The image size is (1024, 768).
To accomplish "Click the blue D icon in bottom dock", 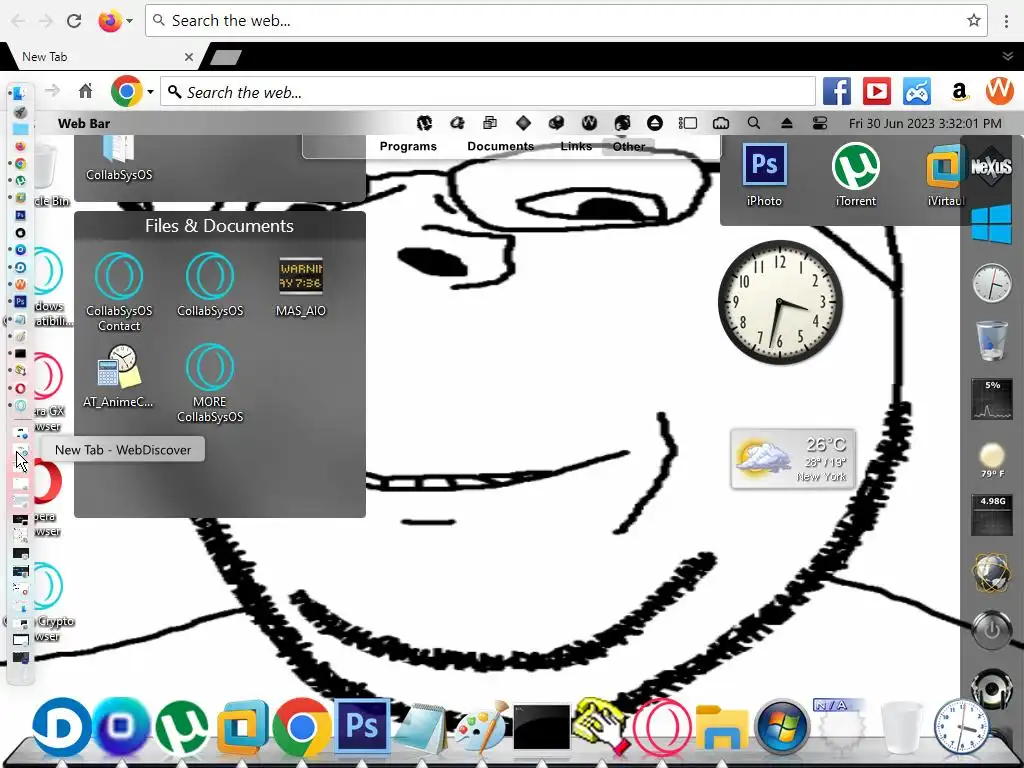I will [62, 726].
